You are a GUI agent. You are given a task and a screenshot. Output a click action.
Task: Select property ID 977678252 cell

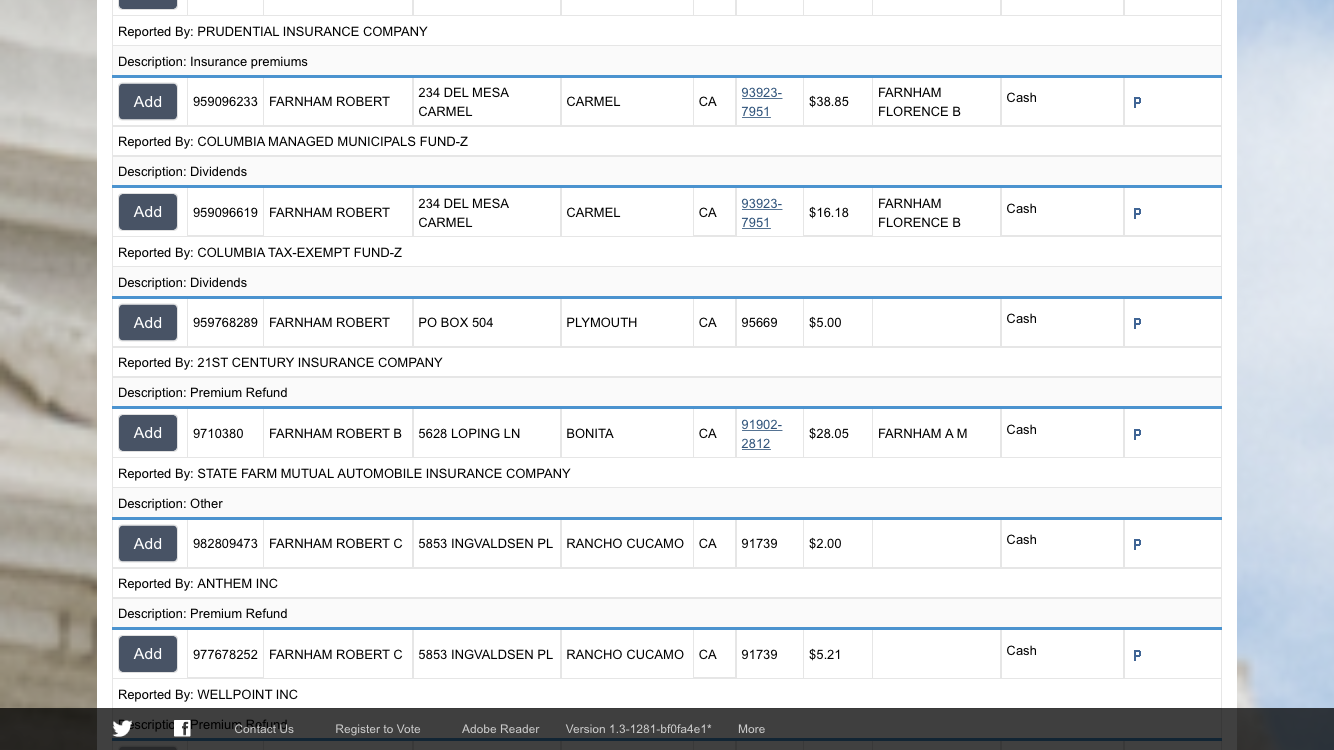click(225, 654)
